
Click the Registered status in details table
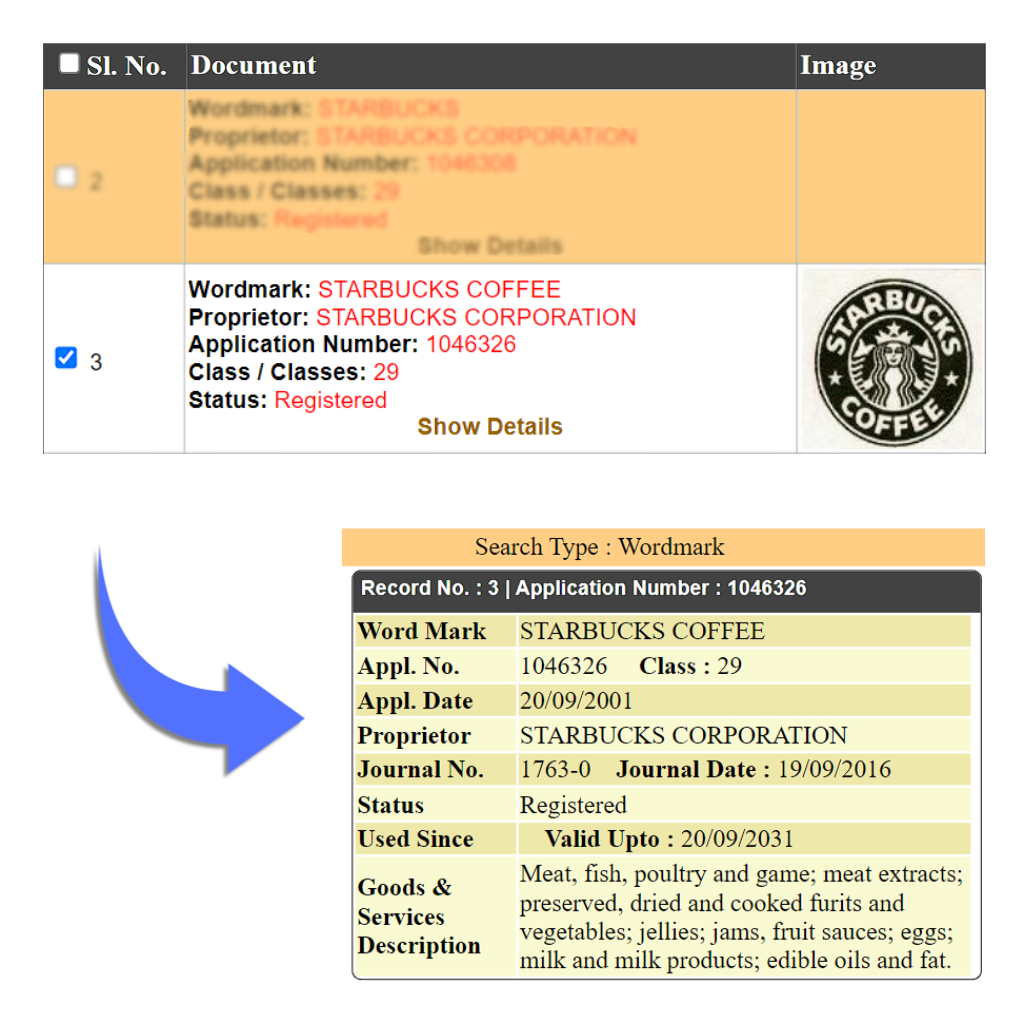coord(573,805)
